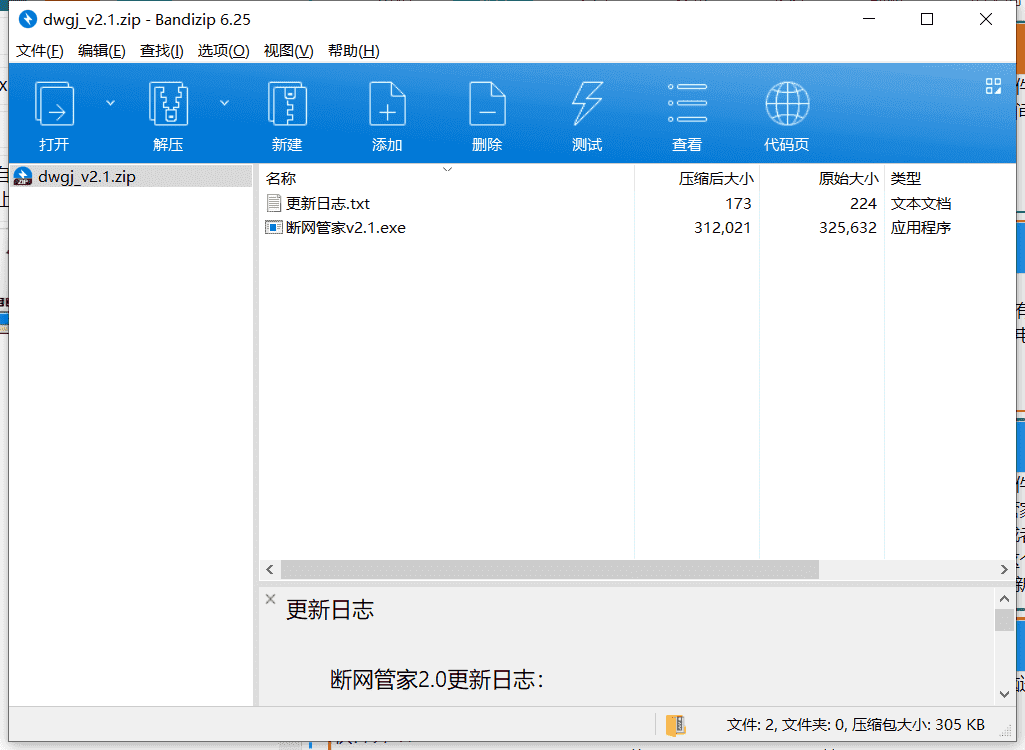Minimize the Bandizip window
This screenshot has height=750, width=1025.
(869, 19)
